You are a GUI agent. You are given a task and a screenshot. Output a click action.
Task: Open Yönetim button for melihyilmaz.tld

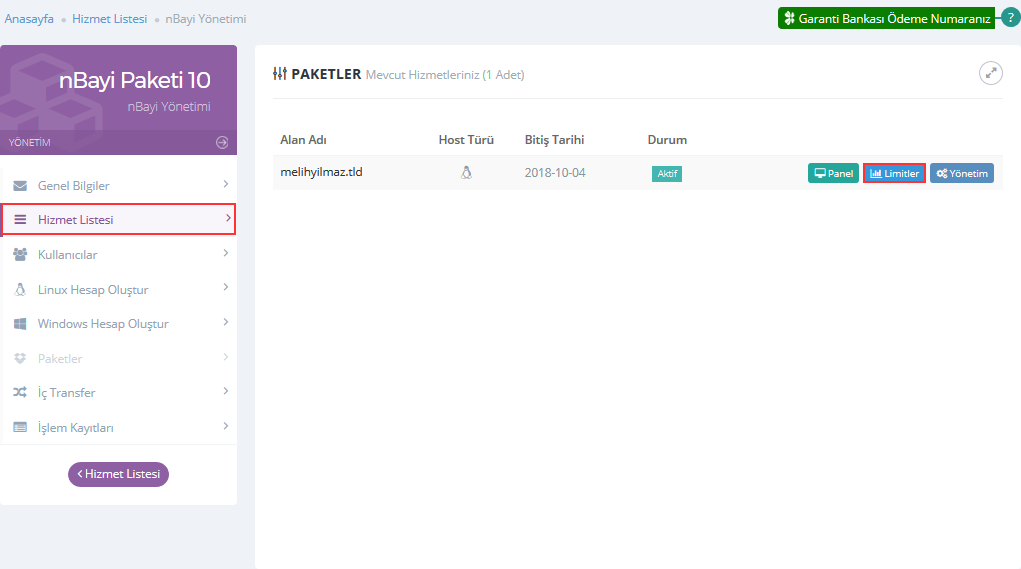pyautogui.click(x=961, y=173)
